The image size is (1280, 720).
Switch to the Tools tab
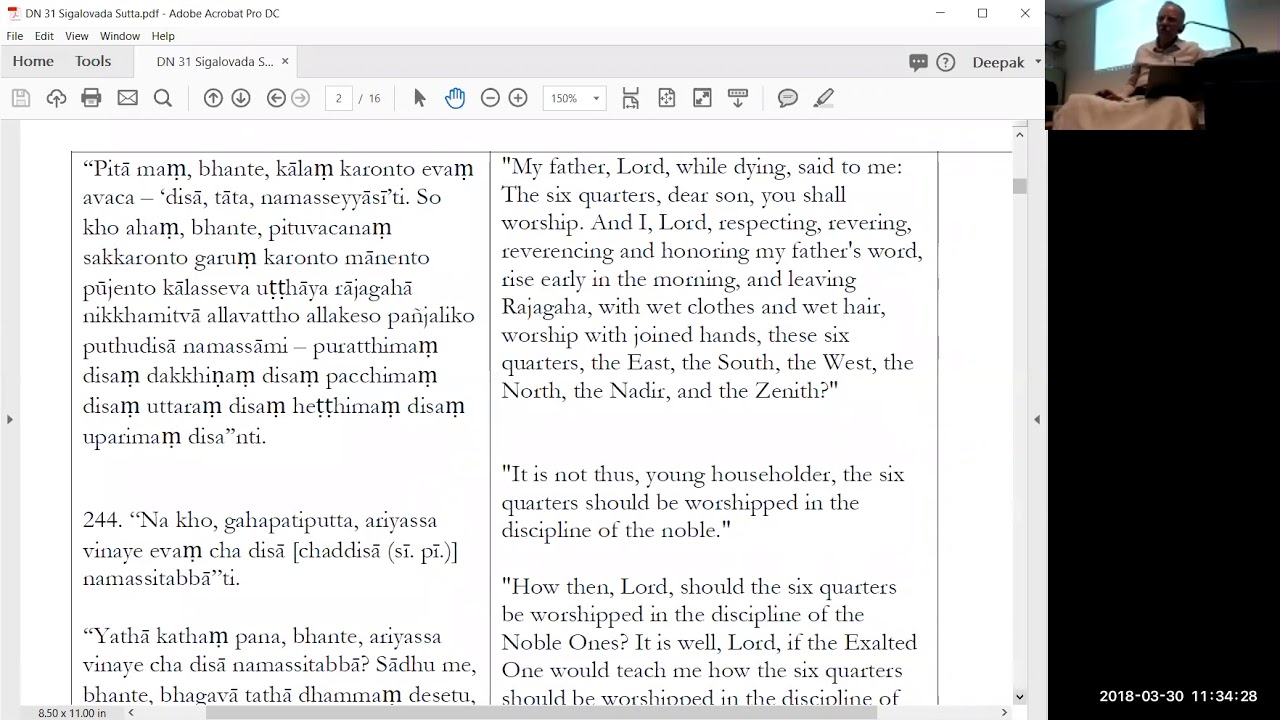click(93, 61)
